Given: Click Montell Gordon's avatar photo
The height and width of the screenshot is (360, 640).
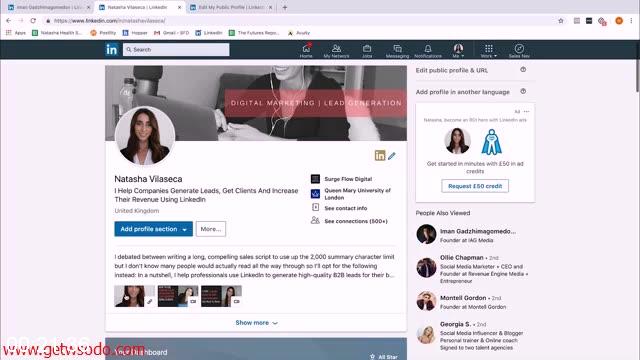Looking at the screenshot, I should coord(427,301).
